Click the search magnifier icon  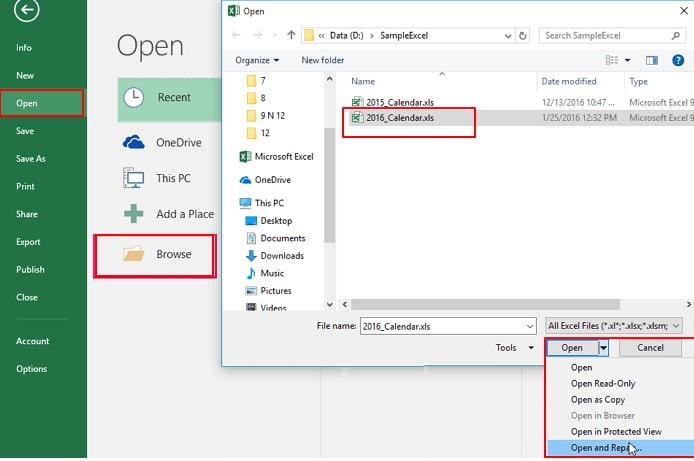click(x=675, y=35)
